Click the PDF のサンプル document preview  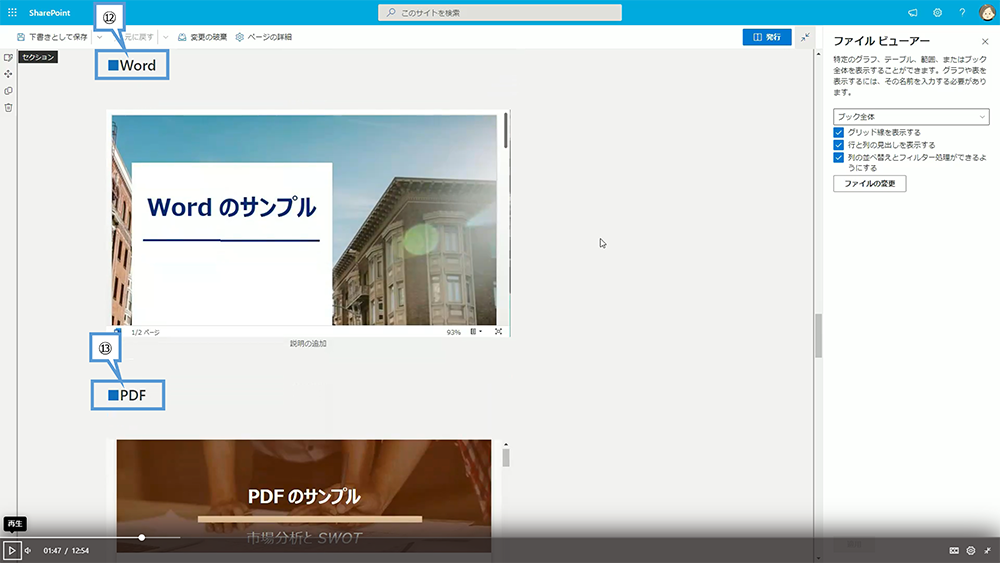304,496
